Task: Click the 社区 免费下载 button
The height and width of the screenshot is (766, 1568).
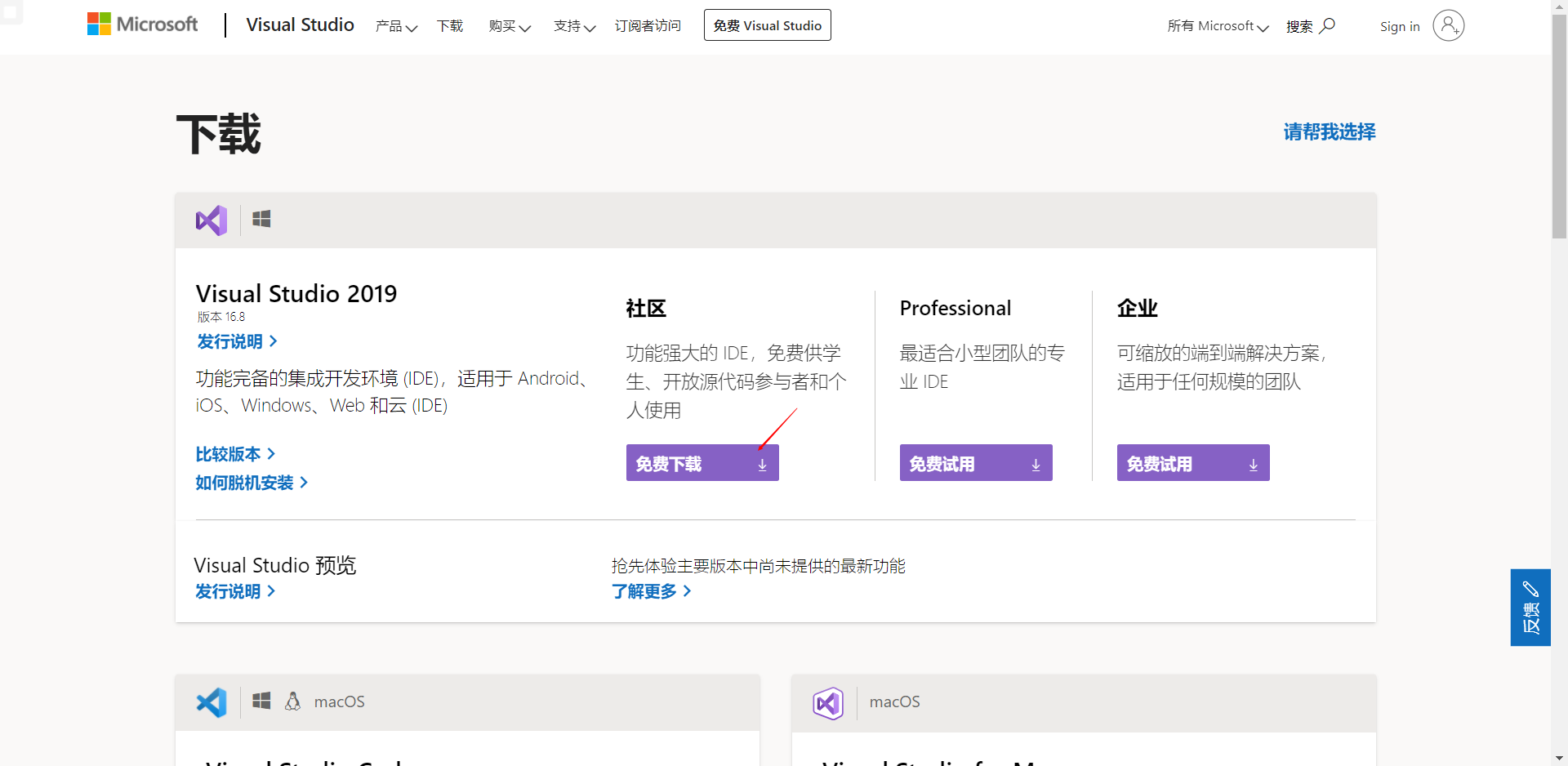Action: coord(702,463)
